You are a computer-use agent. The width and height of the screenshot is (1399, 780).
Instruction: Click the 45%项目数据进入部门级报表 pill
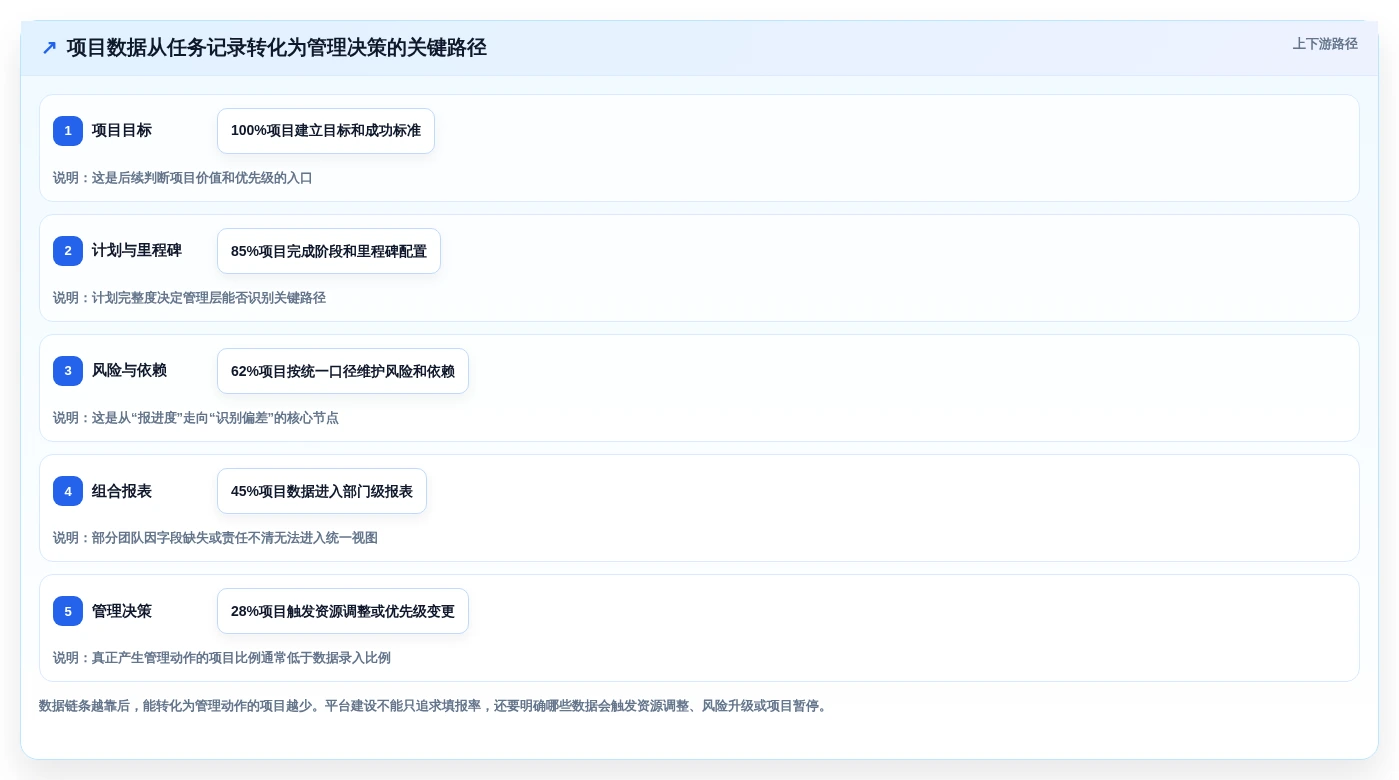click(x=322, y=491)
